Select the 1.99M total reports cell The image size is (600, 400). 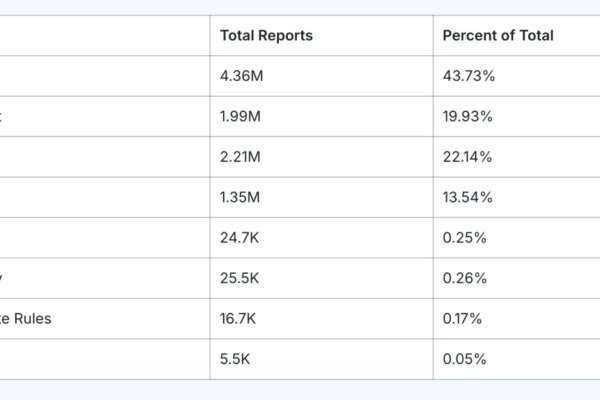(240, 116)
